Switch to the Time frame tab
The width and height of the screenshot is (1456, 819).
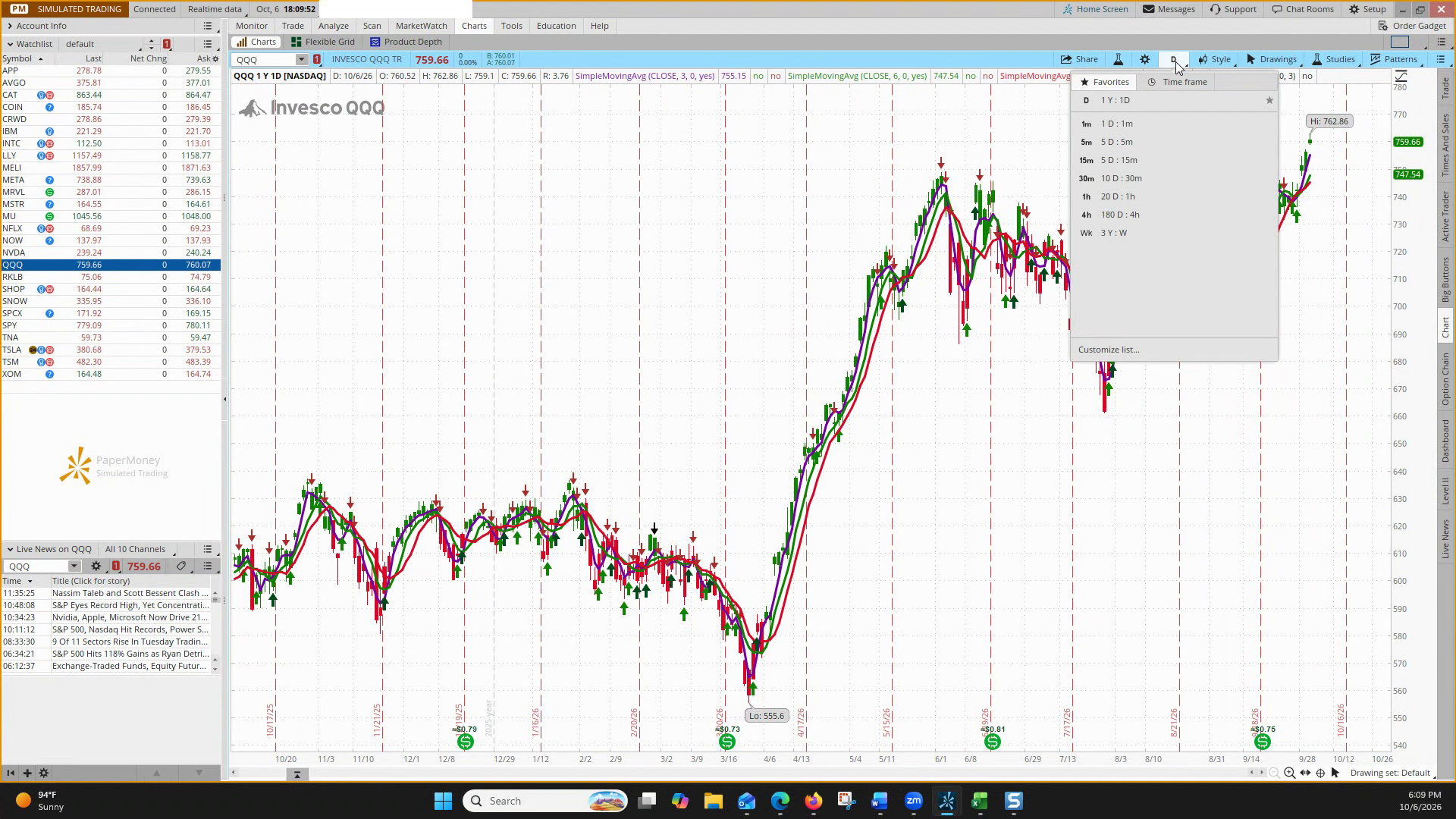click(x=1177, y=82)
